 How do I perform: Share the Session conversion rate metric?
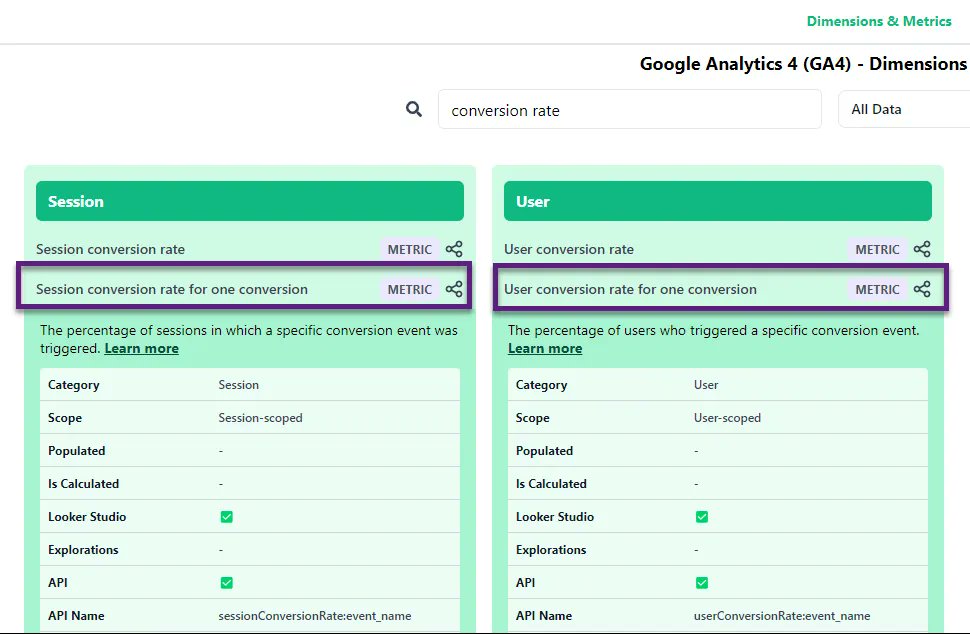tap(454, 249)
